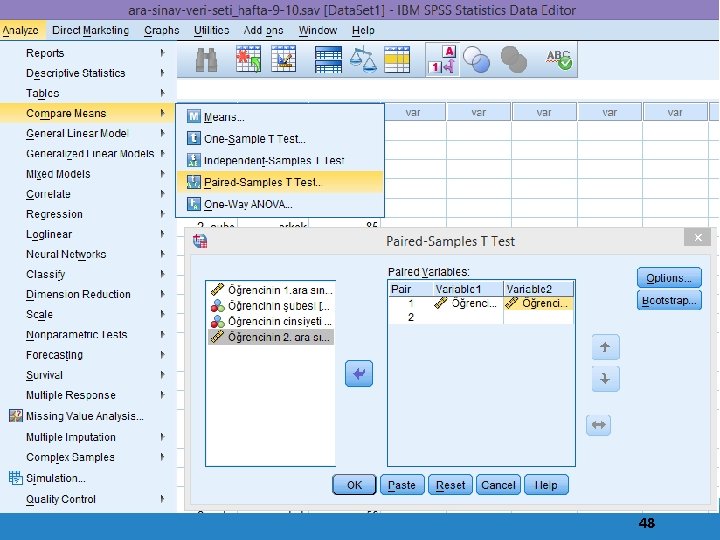Viewport: 720px width, 540px height.
Task: Open the Classify submenu
Action: click(89, 274)
